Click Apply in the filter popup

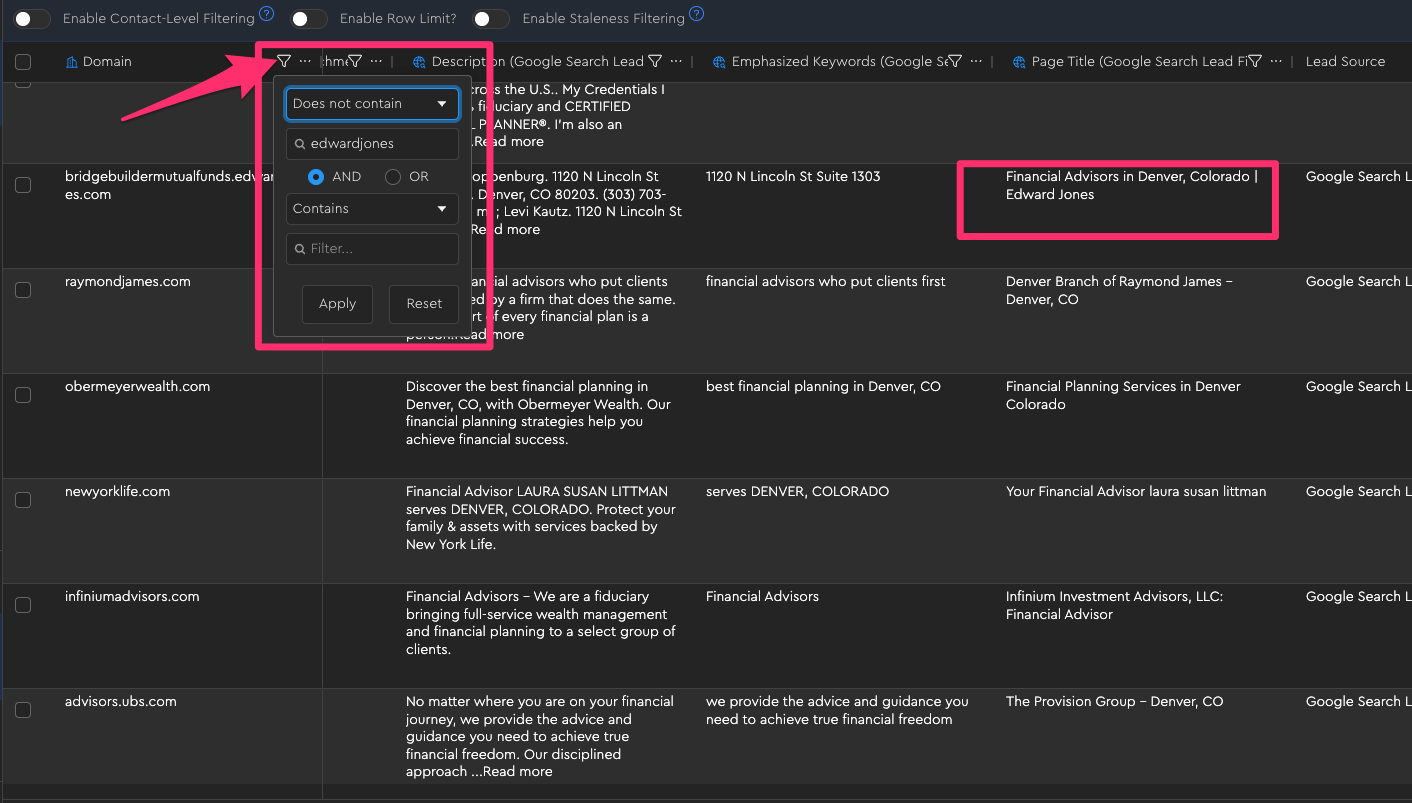click(x=337, y=304)
